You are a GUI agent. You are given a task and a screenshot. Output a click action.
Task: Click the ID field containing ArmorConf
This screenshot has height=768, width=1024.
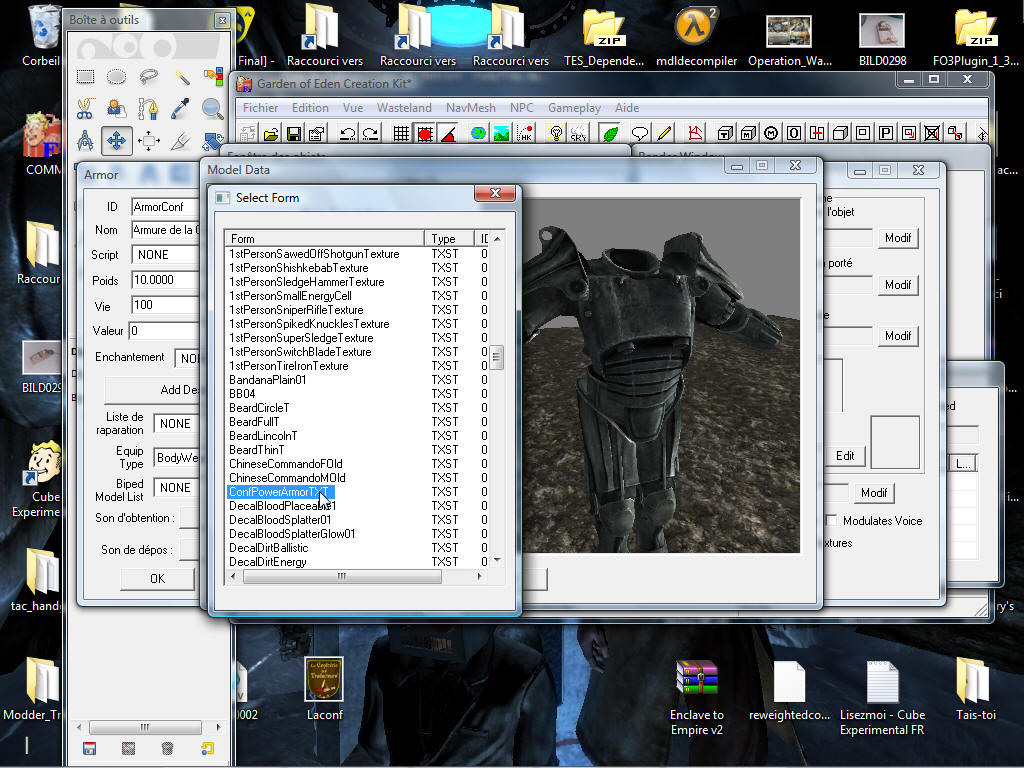click(x=166, y=207)
